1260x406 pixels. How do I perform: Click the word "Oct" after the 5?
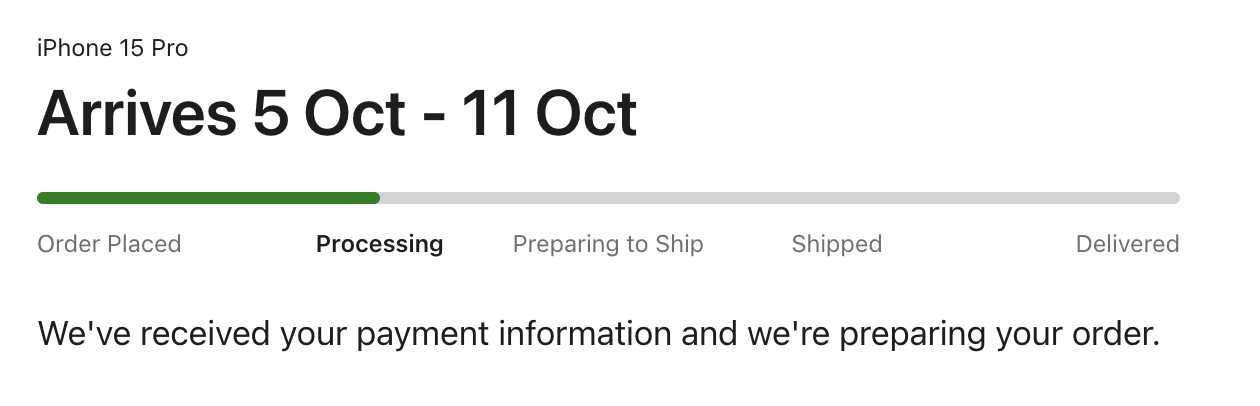(355, 113)
